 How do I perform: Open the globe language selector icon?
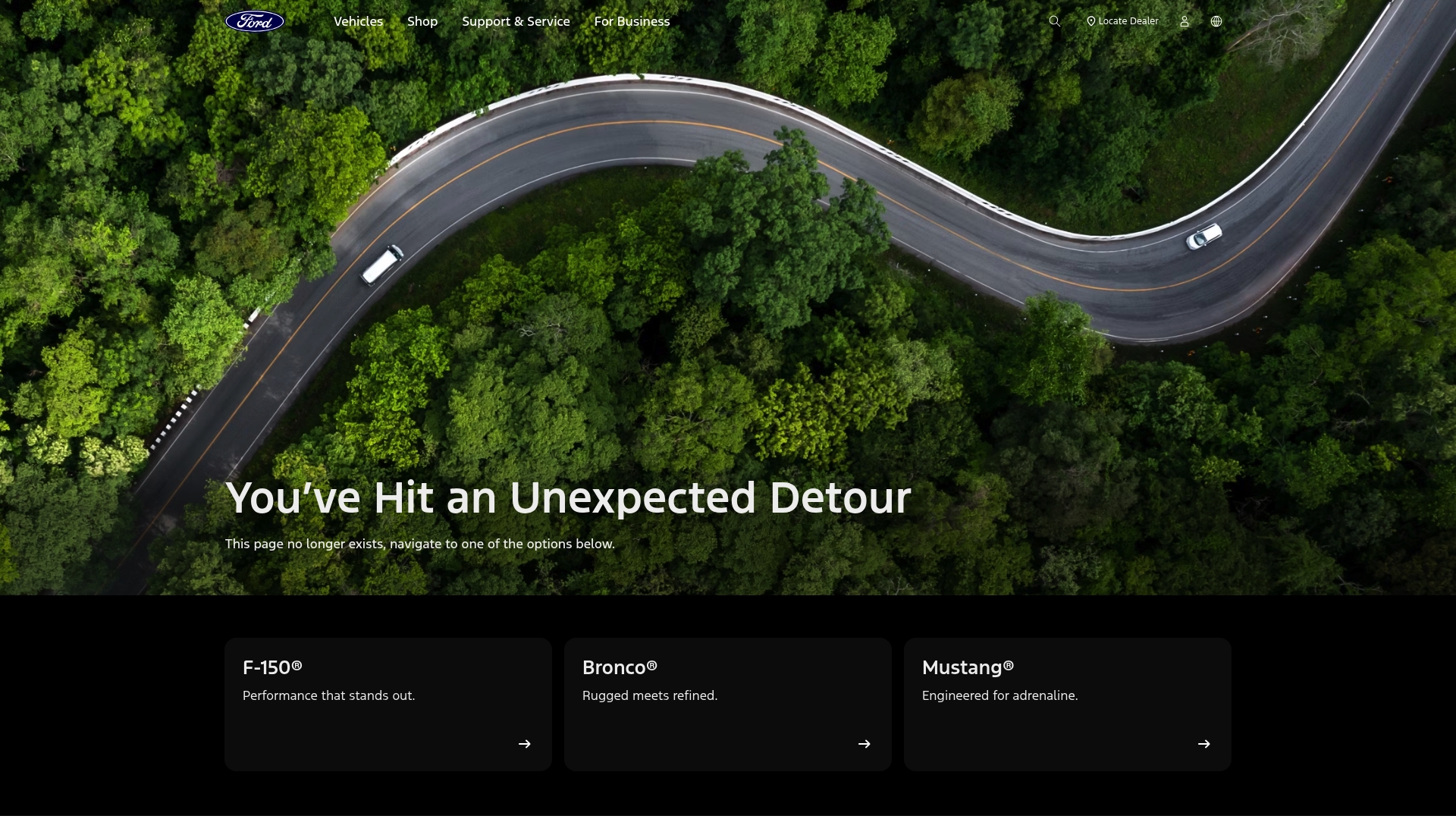click(1216, 21)
